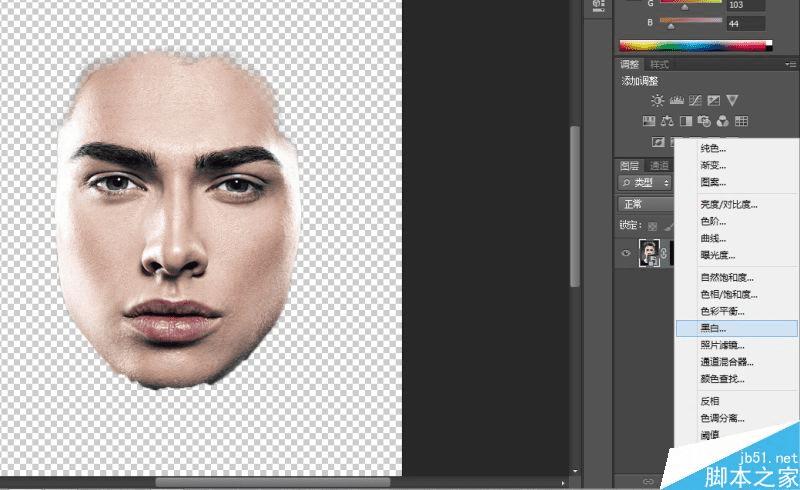Select the face layer thumbnail

click(650, 254)
